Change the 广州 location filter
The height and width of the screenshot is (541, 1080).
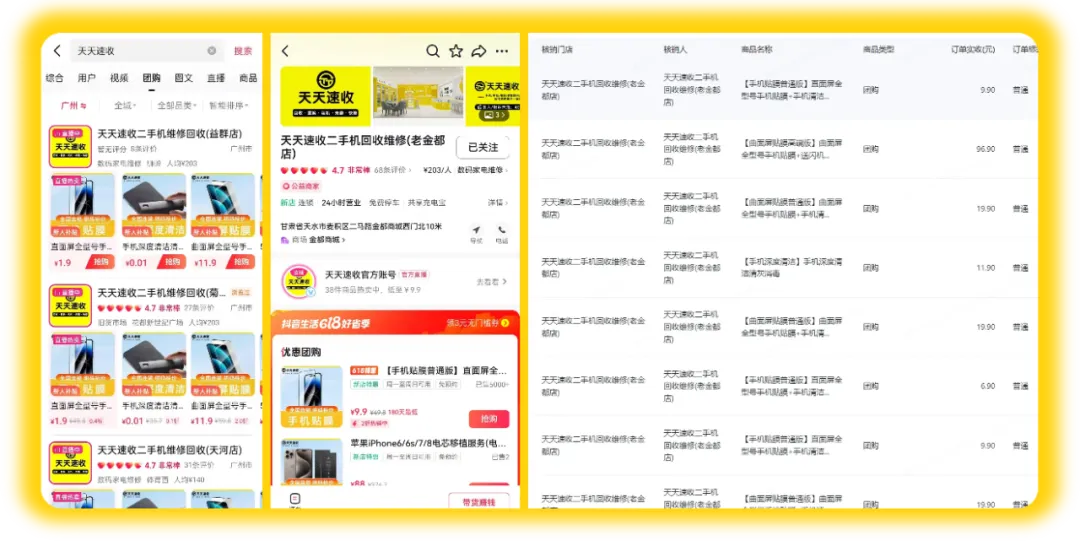coord(74,105)
